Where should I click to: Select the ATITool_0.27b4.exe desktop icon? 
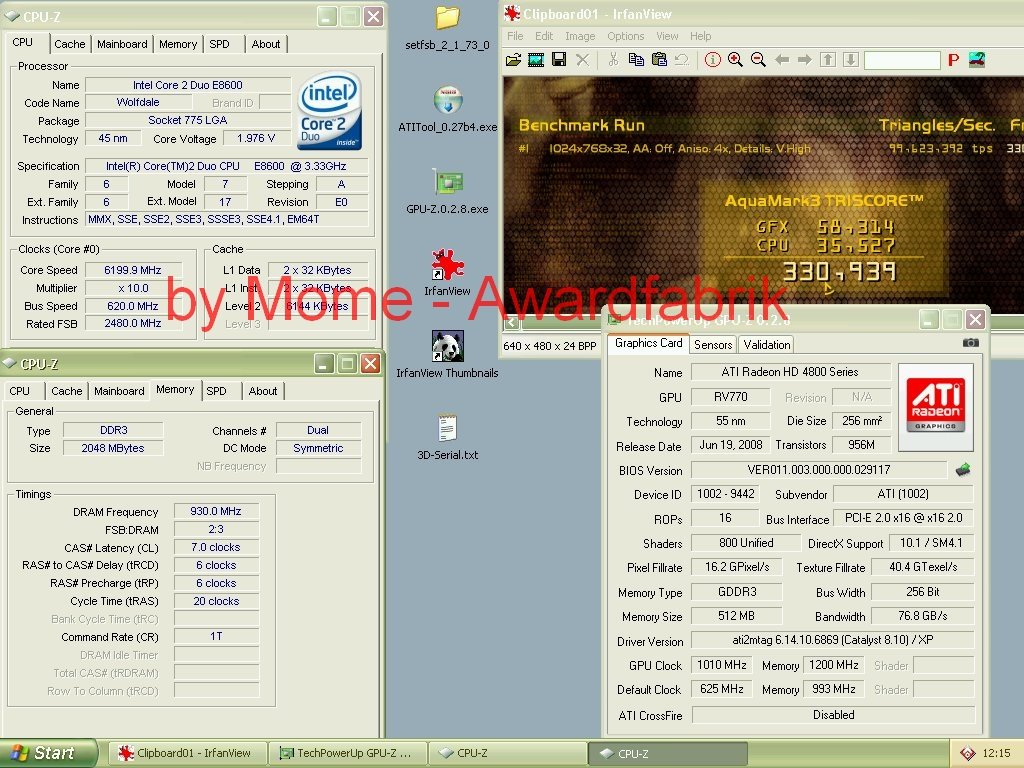coord(447,108)
